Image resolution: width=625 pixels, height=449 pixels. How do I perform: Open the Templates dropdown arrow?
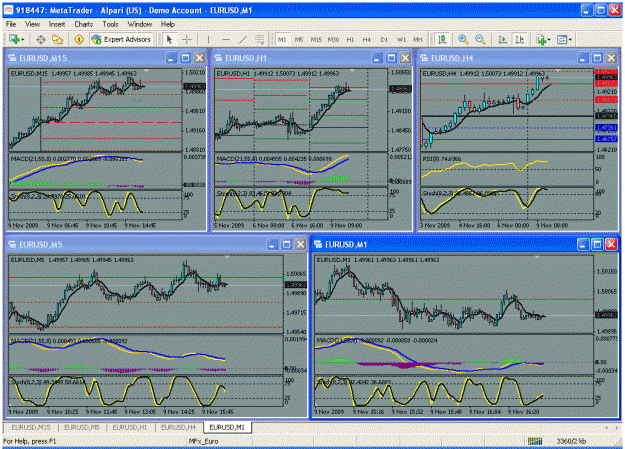coord(570,39)
